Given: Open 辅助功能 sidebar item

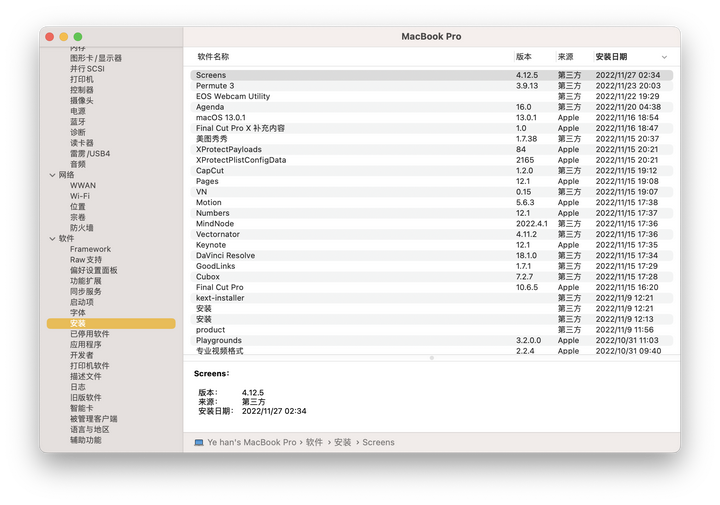Looking at the screenshot, I should tap(86, 440).
